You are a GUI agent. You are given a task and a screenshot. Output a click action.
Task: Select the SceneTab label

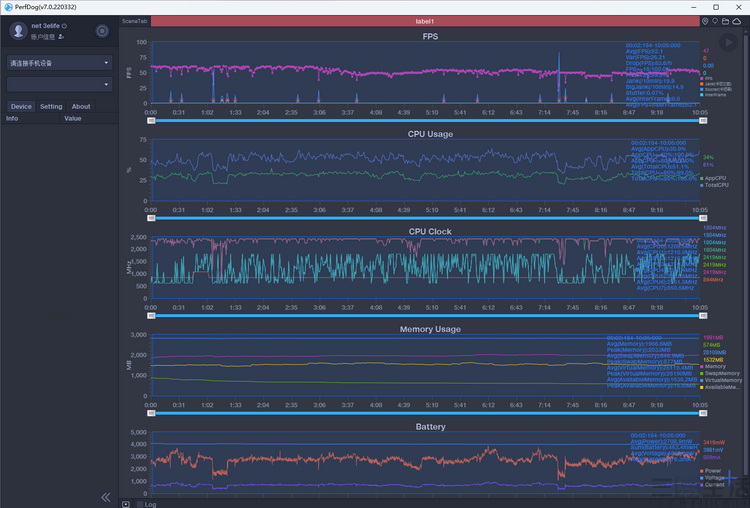(134, 21)
